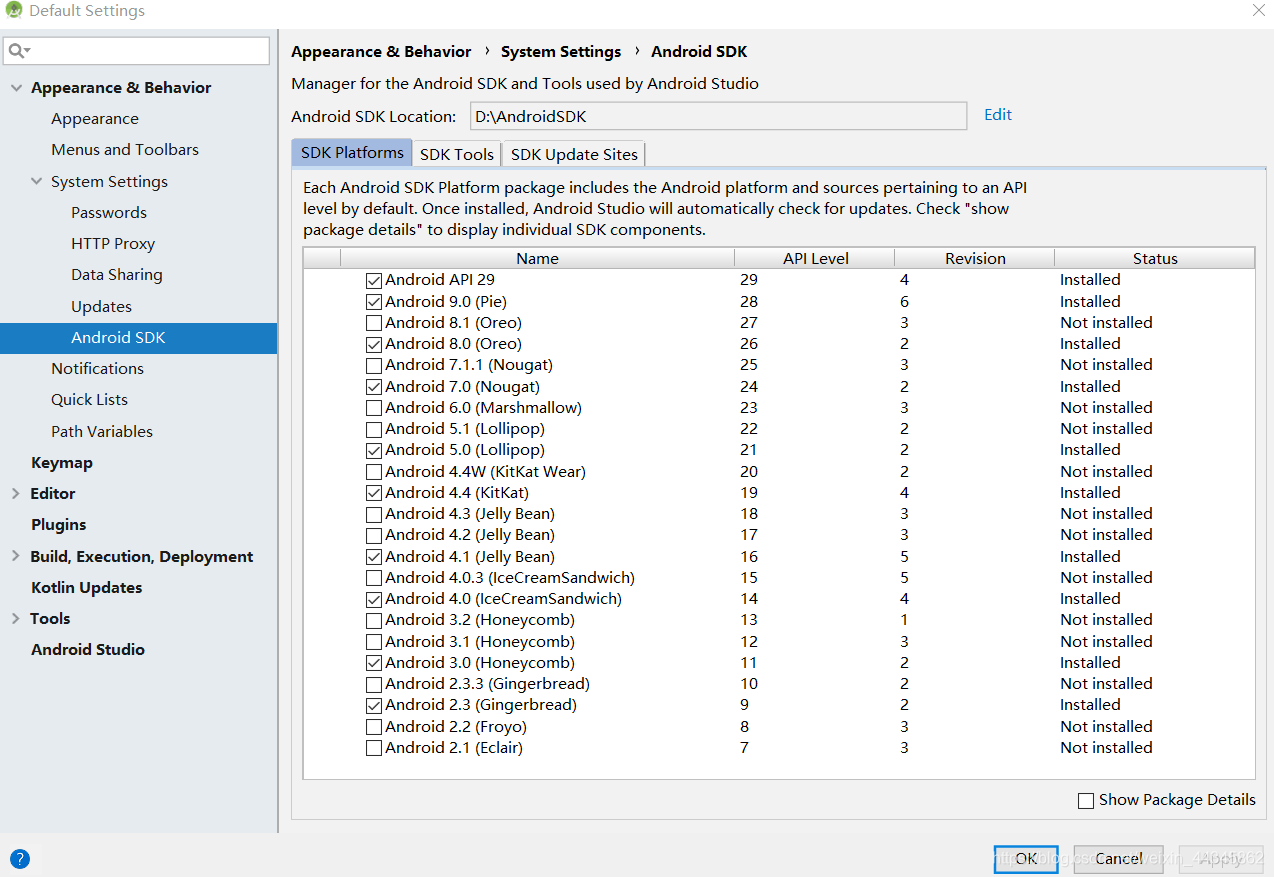
Task: Open Appearance settings in sidebar
Action: (95, 119)
